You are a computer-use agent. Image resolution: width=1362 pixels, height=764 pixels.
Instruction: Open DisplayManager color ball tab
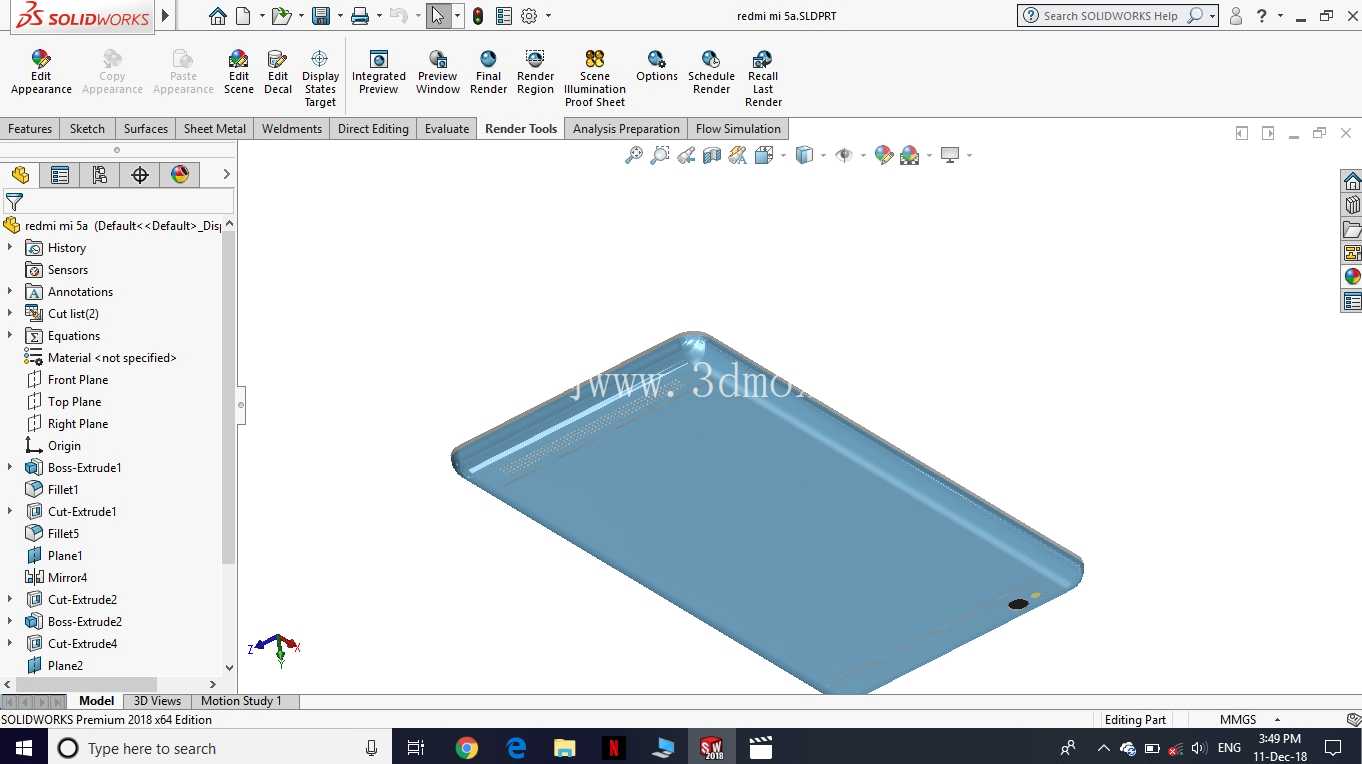180,175
